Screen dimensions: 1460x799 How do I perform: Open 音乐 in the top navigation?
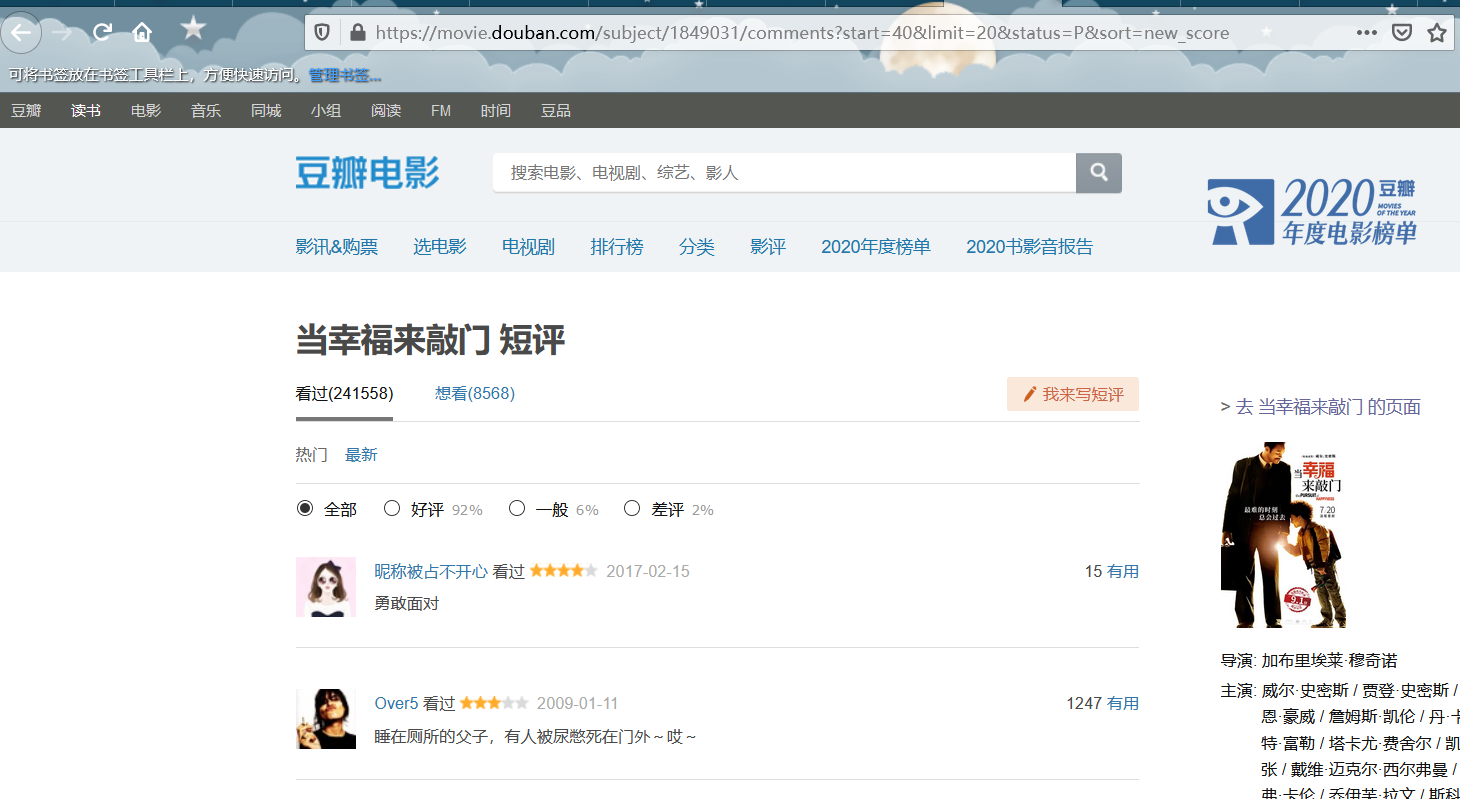pos(206,111)
